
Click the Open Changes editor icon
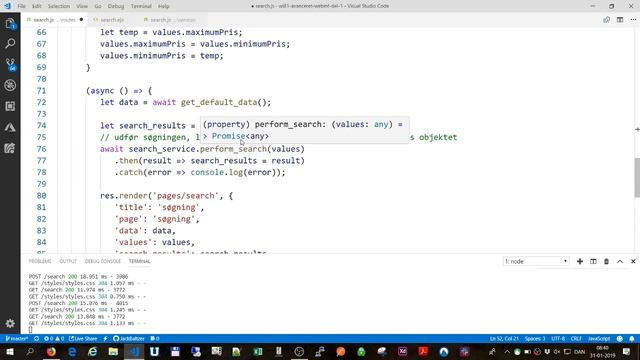[x=607, y=20]
